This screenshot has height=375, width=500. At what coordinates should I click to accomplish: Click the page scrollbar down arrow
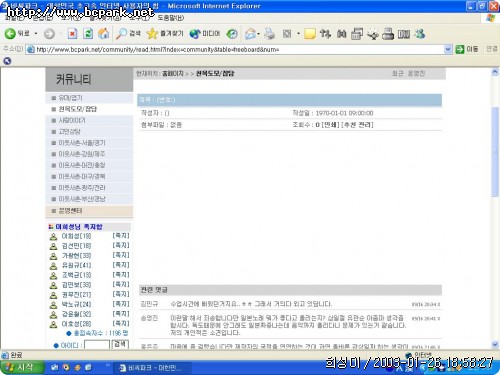click(x=495, y=344)
